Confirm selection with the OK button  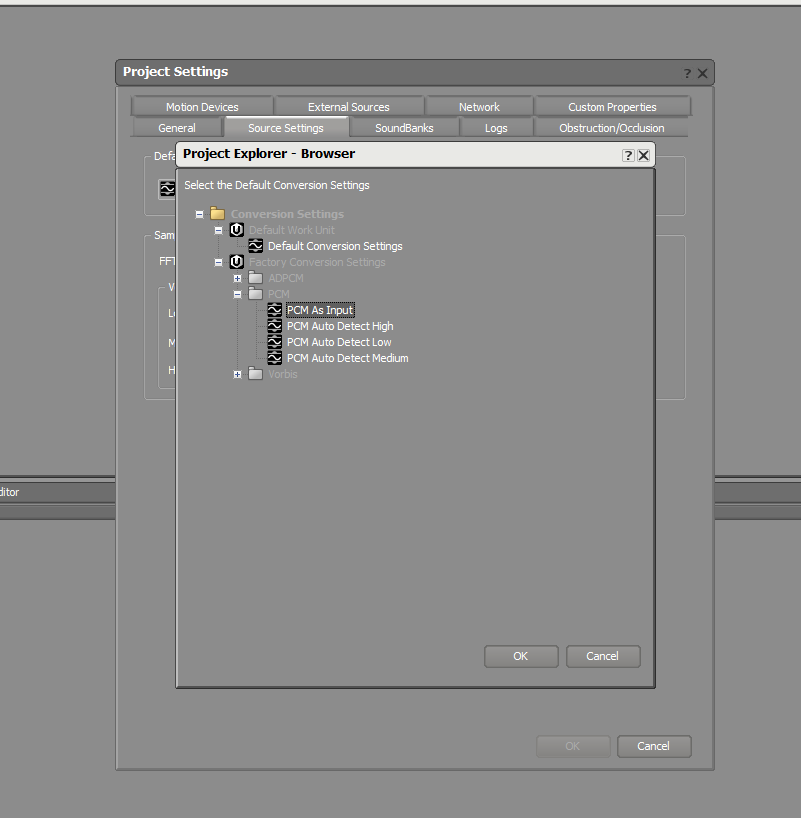[x=521, y=656]
